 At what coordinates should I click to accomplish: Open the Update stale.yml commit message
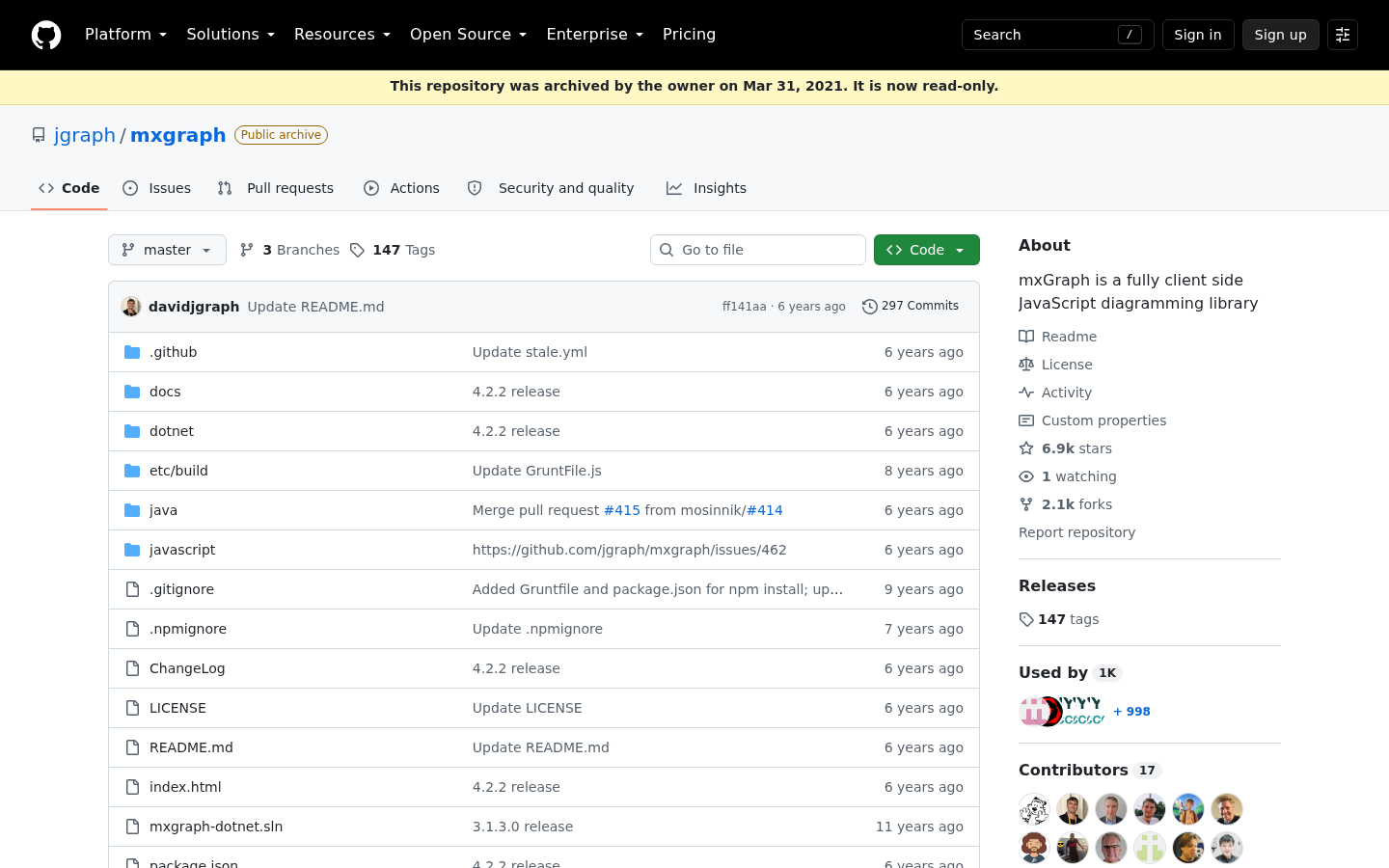530,352
